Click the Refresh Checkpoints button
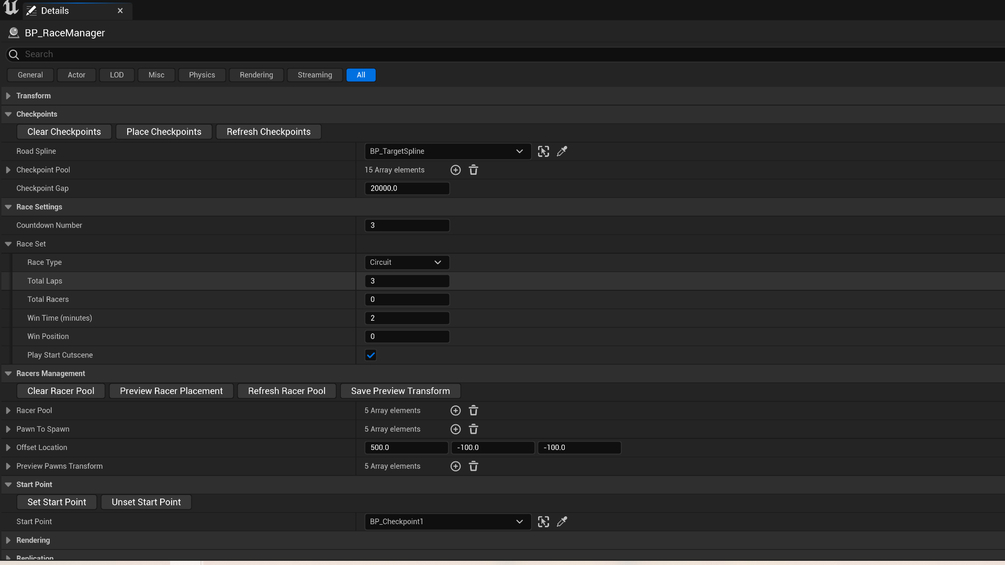The height and width of the screenshot is (565, 1005). [269, 132]
